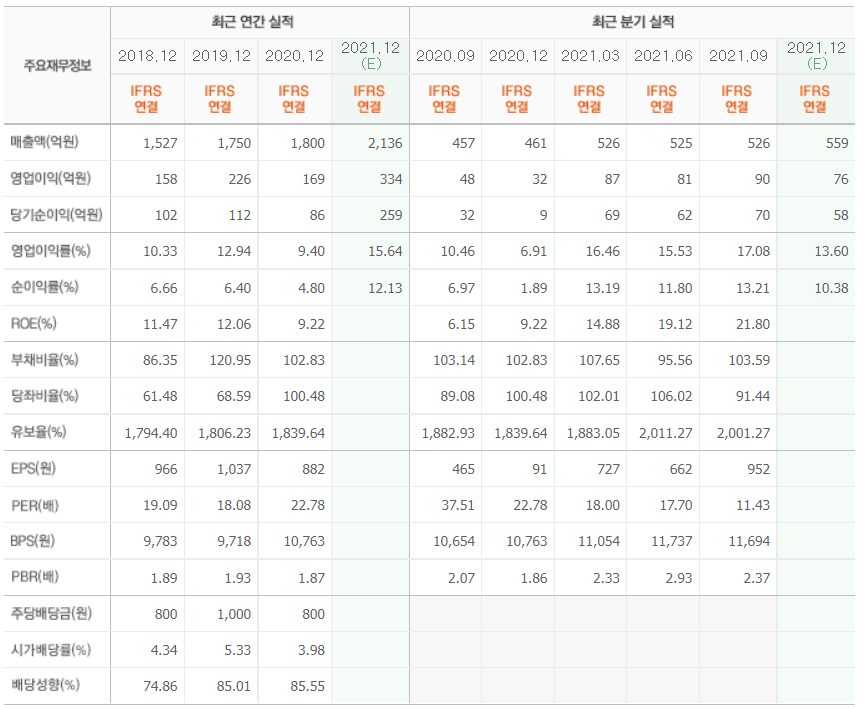Click the 최근 연간 실적 header
This screenshot has height=708, width=863.
pyautogui.click(x=253, y=22)
